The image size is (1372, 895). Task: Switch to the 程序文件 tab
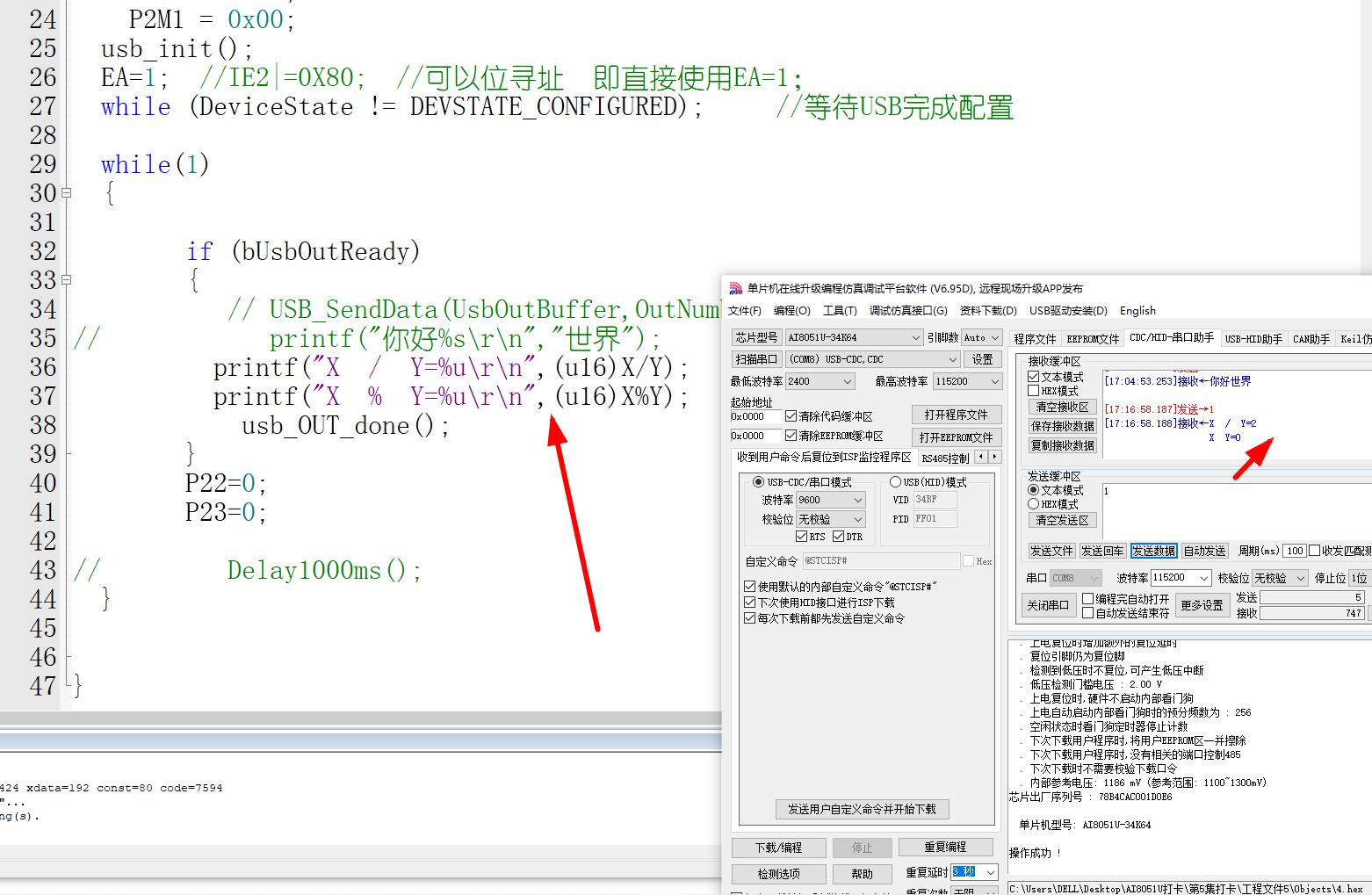(x=1035, y=339)
